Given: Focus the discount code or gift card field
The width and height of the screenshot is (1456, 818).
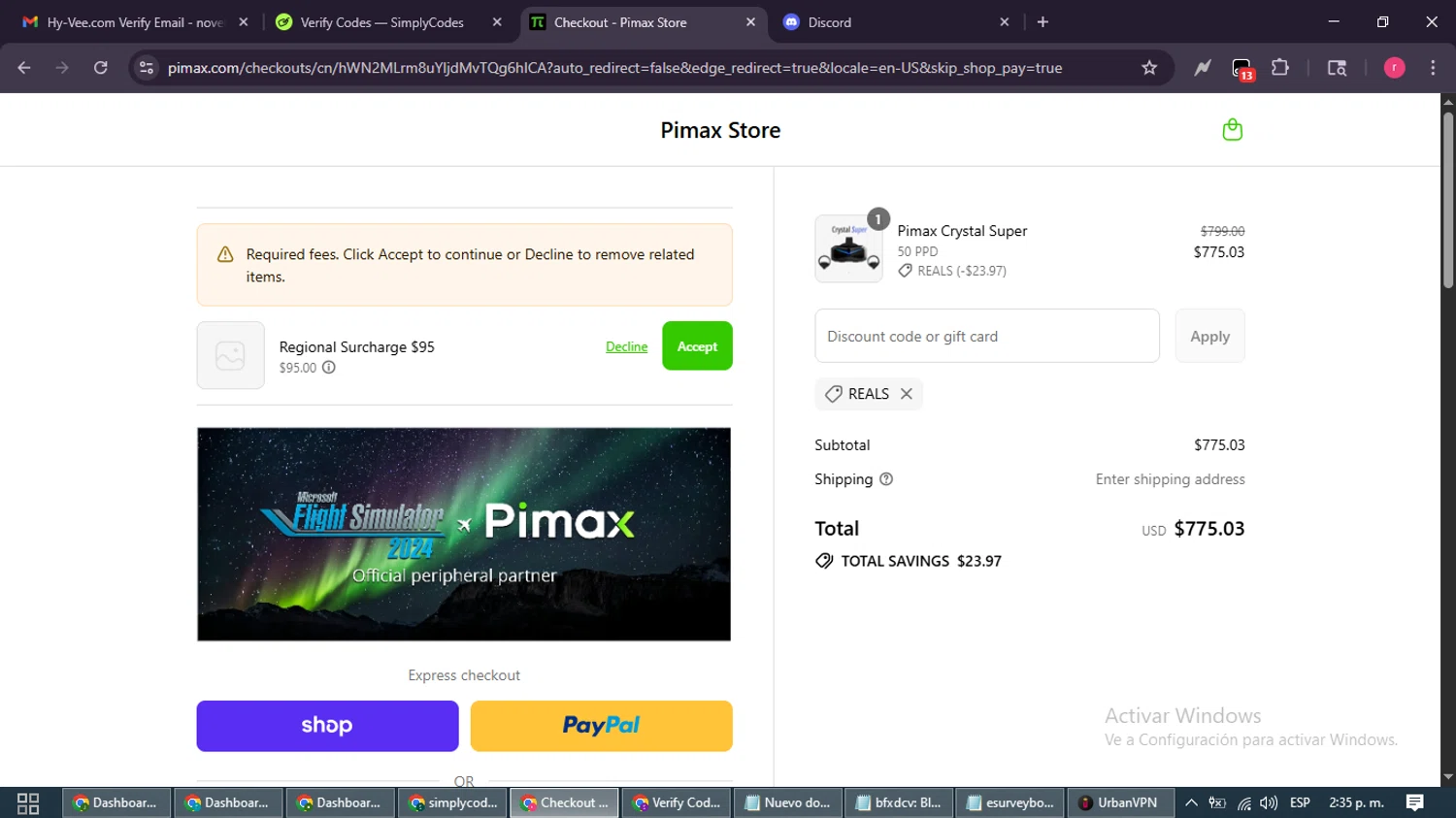Looking at the screenshot, I should tap(987, 336).
